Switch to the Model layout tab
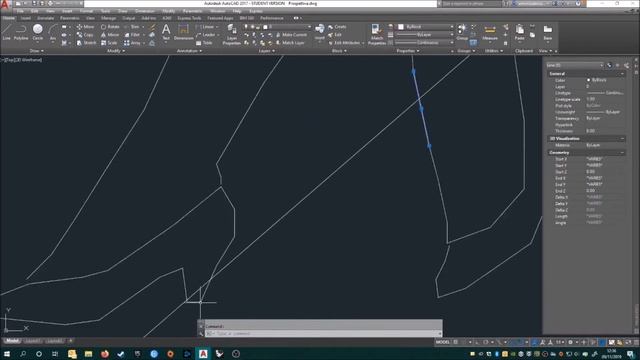This screenshot has height=360, width=640. [12, 341]
